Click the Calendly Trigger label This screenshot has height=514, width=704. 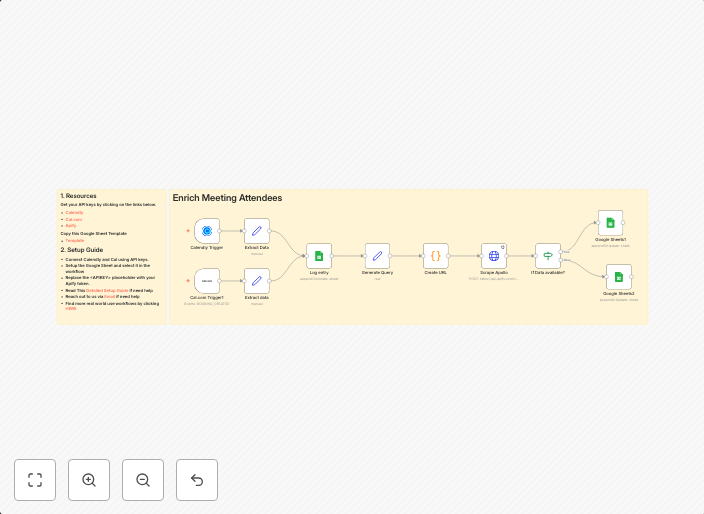pyautogui.click(x=207, y=248)
